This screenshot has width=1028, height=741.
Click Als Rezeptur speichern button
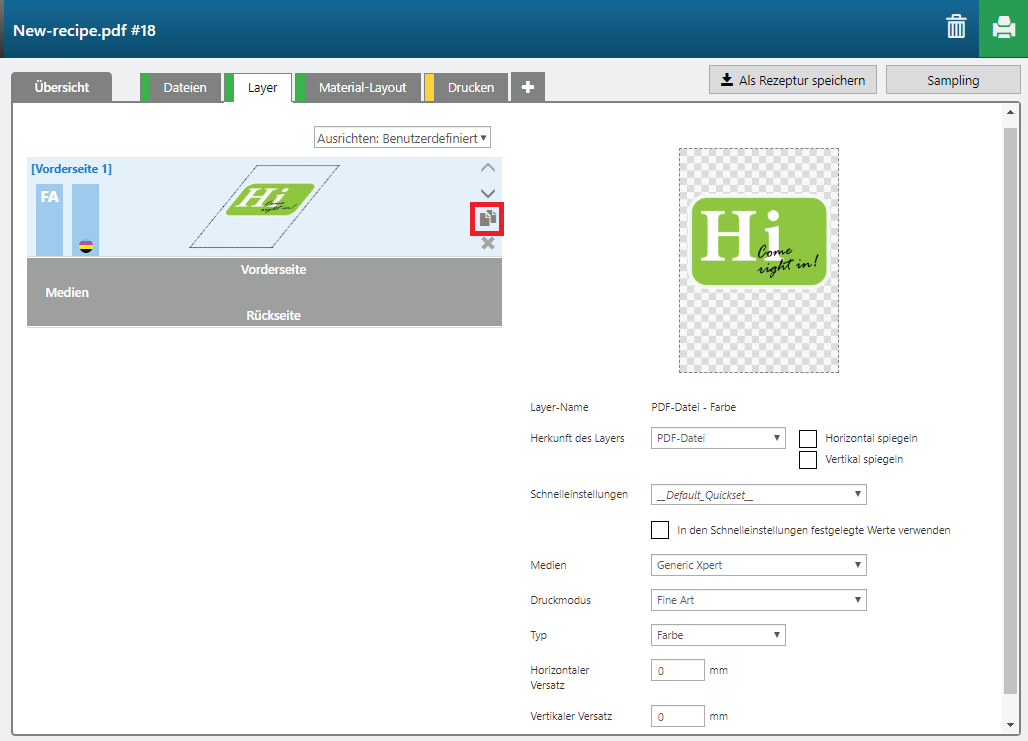[793, 80]
